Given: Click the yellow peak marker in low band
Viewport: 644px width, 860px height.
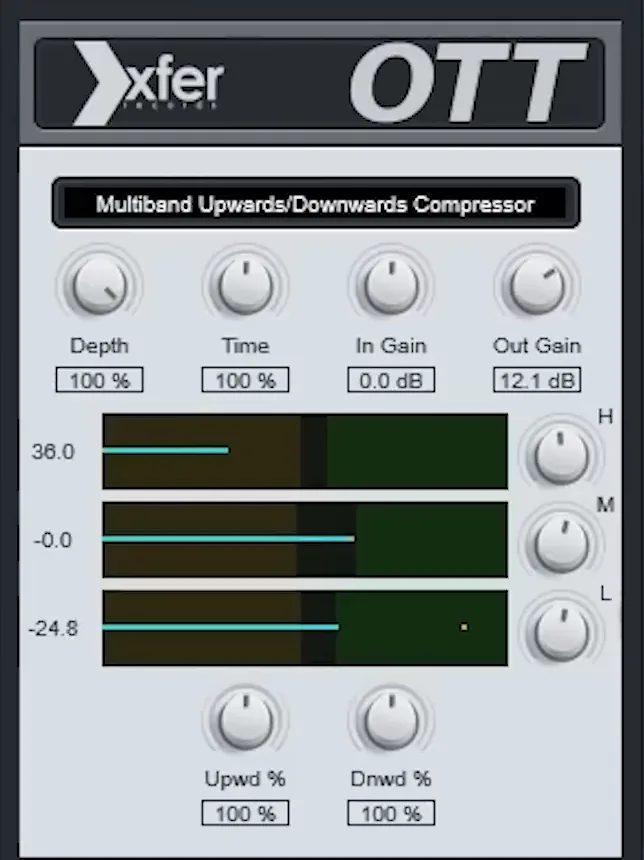Looking at the screenshot, I should (464, 626).
